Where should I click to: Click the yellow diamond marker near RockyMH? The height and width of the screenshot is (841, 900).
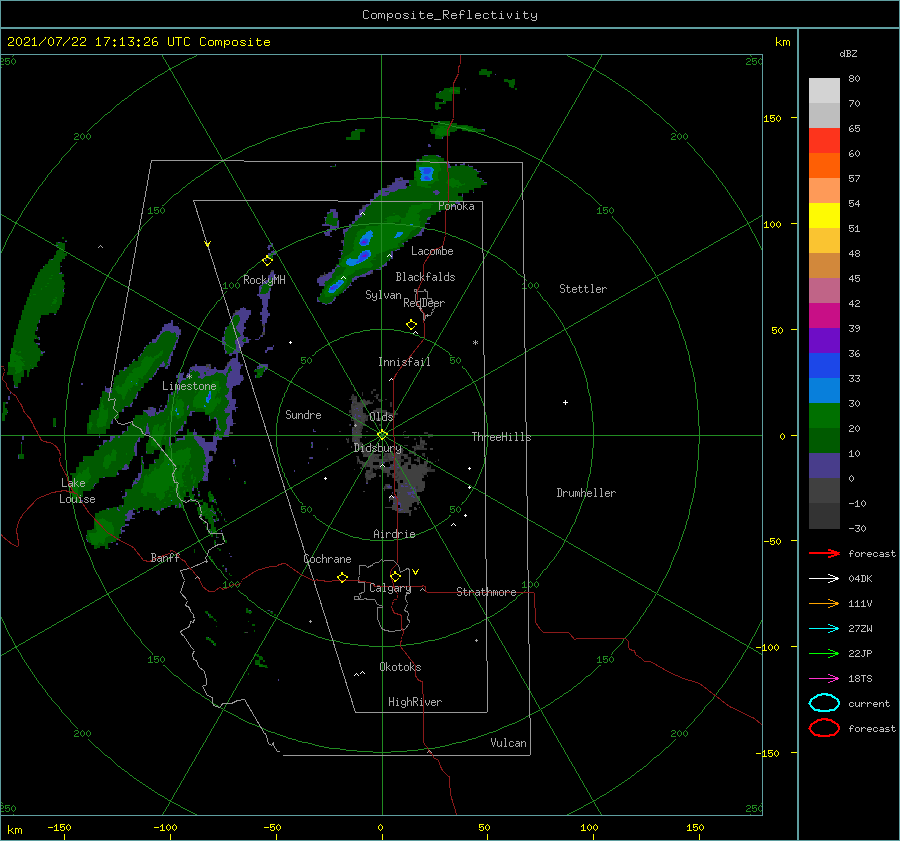click(x=267, y=261)
